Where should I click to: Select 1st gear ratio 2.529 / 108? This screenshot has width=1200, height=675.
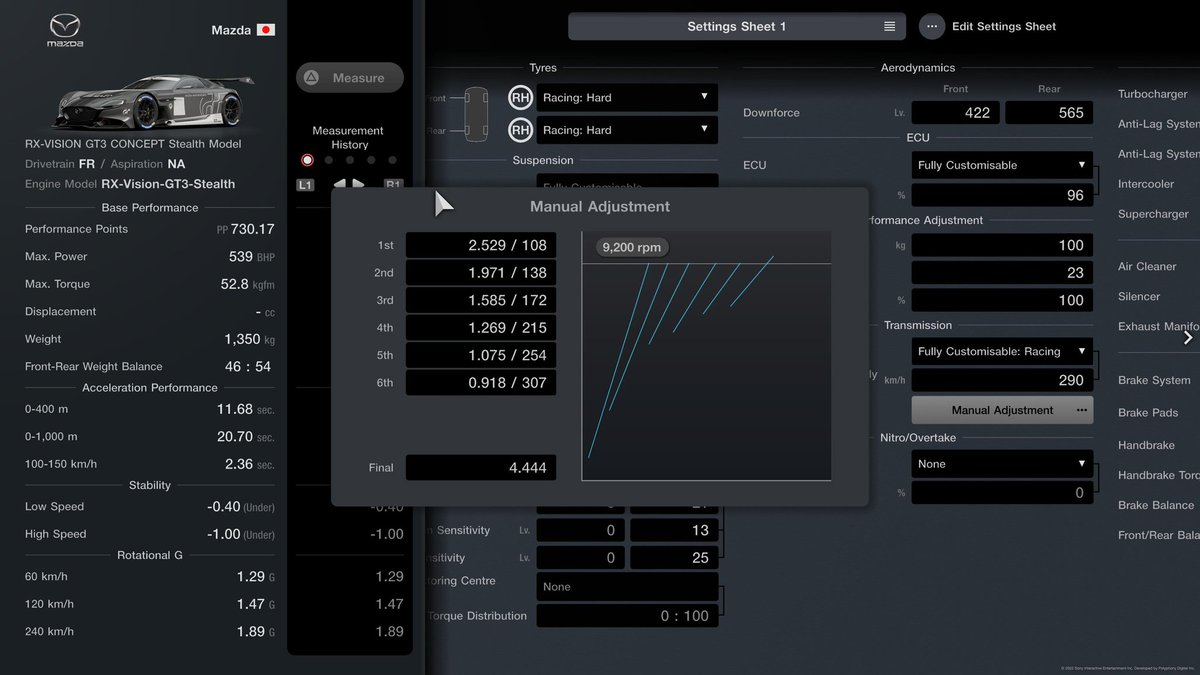tap(481, 245)
